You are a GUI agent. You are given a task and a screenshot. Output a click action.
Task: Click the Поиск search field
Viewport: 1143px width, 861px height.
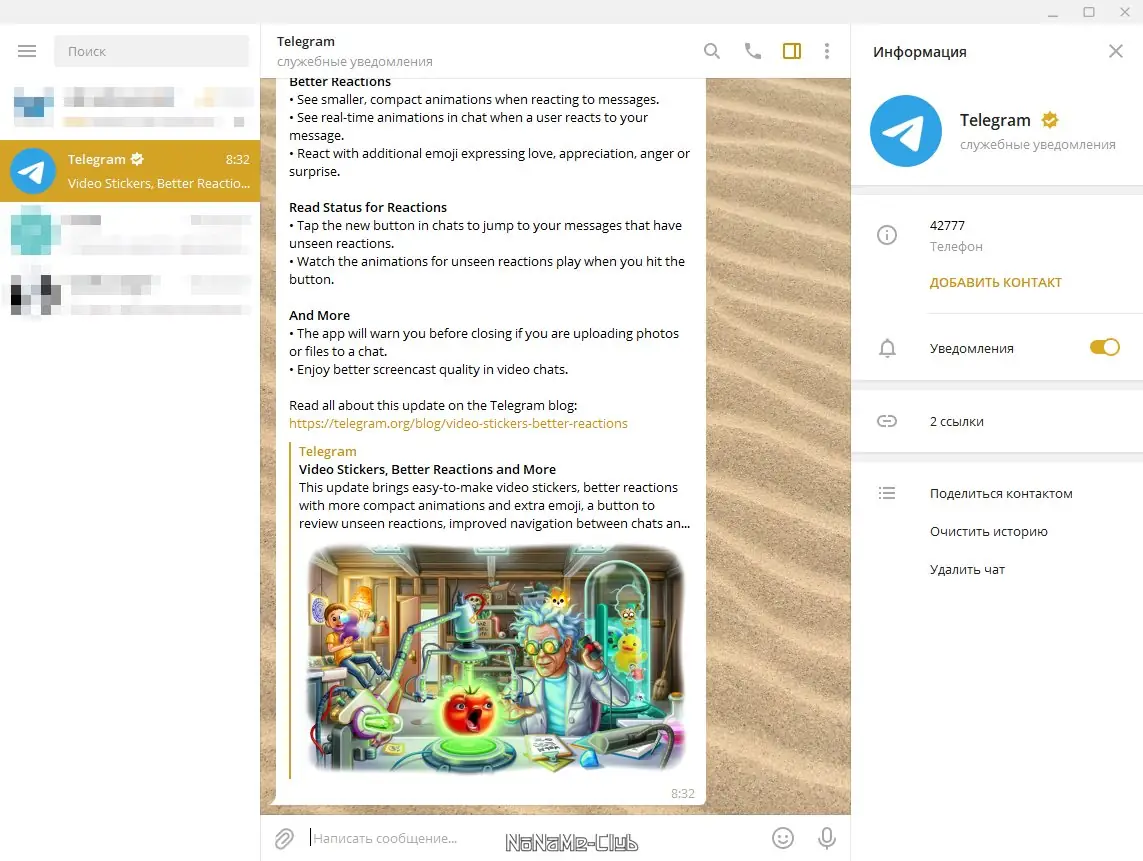[152, 51]
